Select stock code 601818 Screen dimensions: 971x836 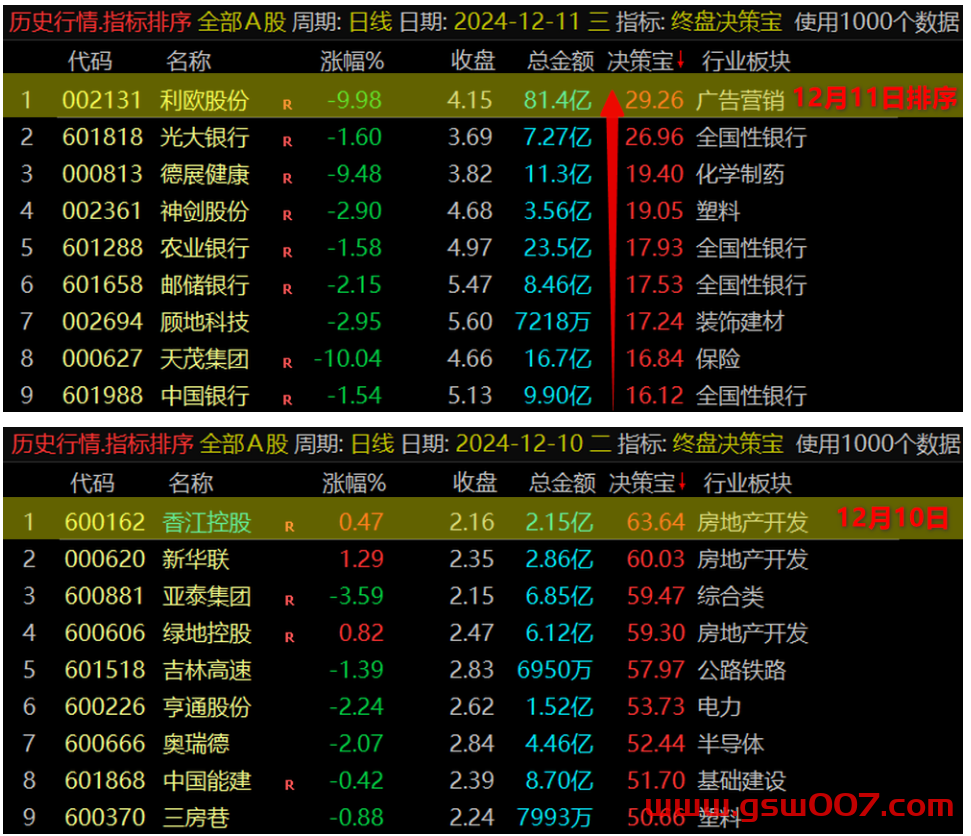102,137
